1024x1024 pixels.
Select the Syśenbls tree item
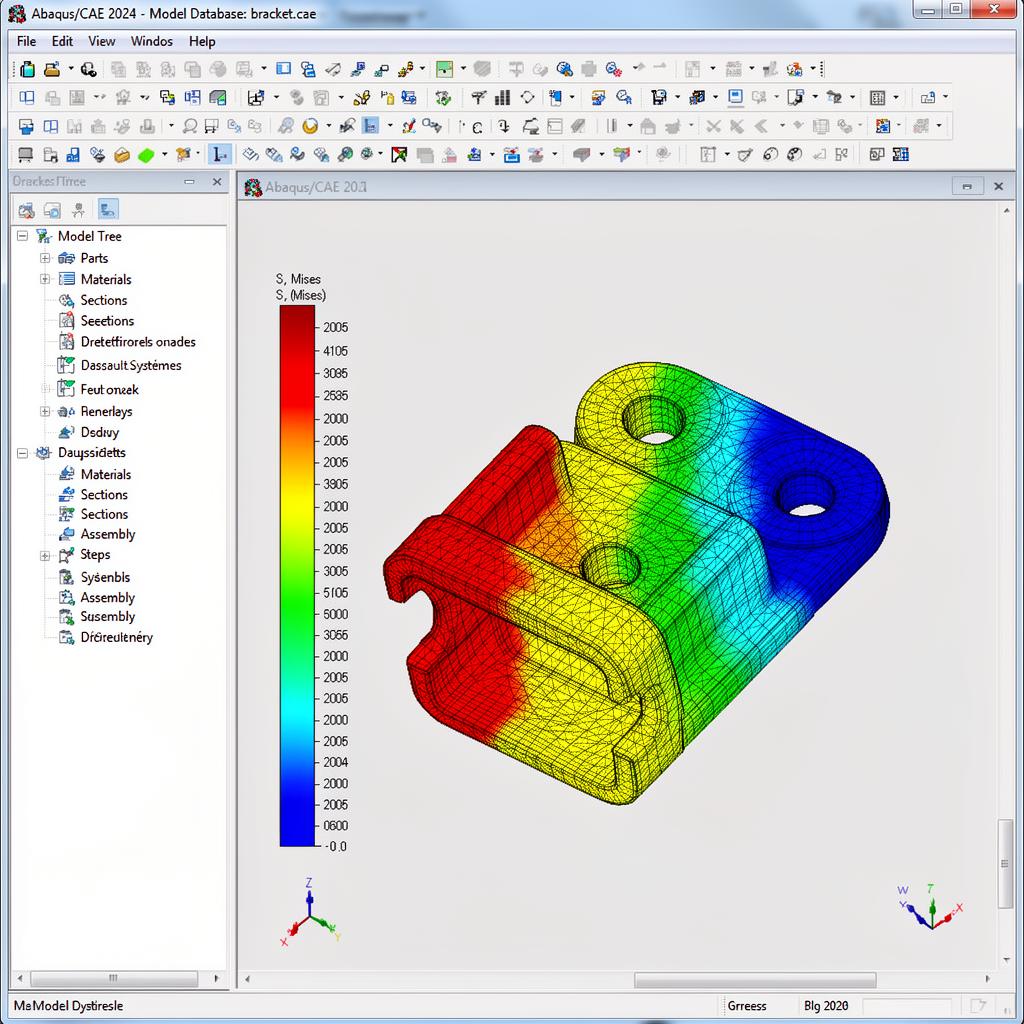105,577
